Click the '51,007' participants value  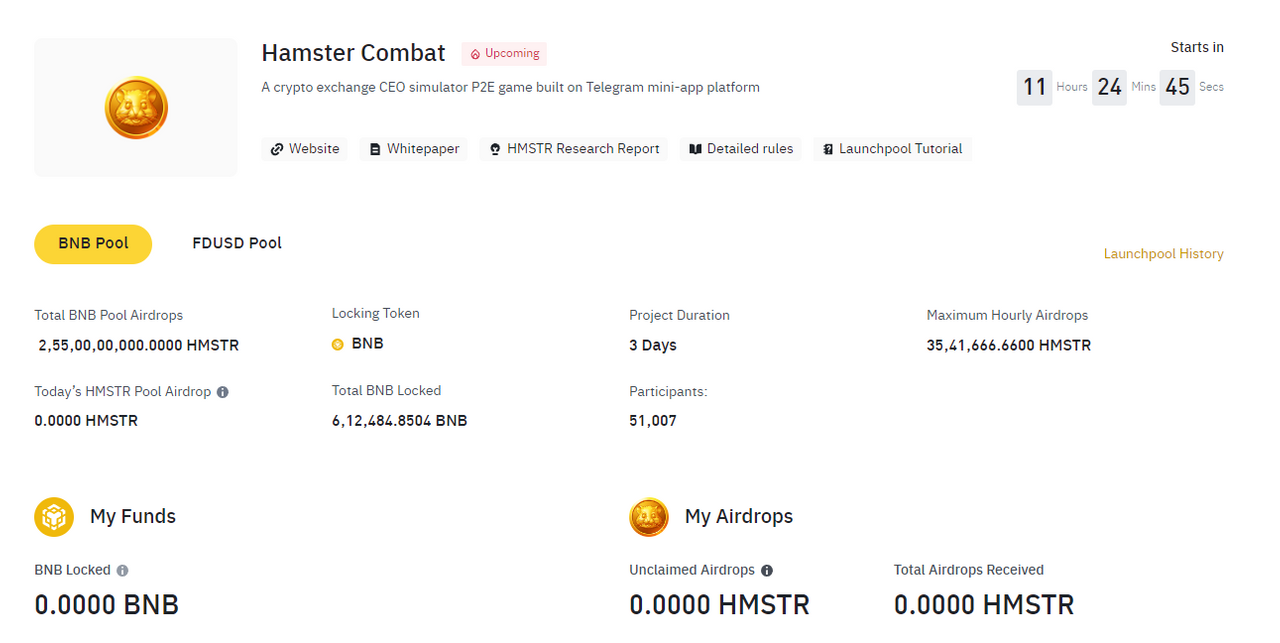[x=653, y=421]
